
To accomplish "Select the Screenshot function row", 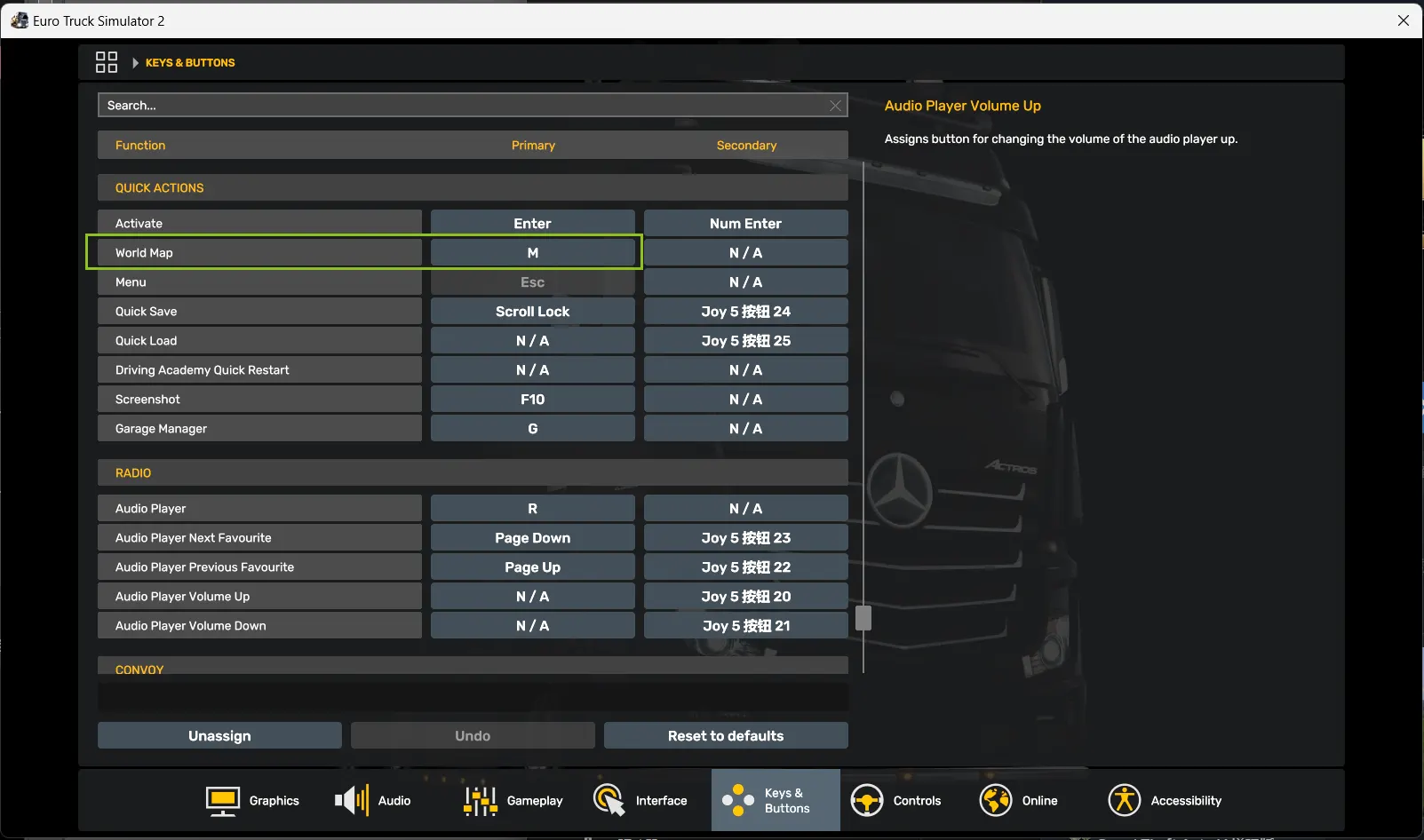I will [259, 400].
